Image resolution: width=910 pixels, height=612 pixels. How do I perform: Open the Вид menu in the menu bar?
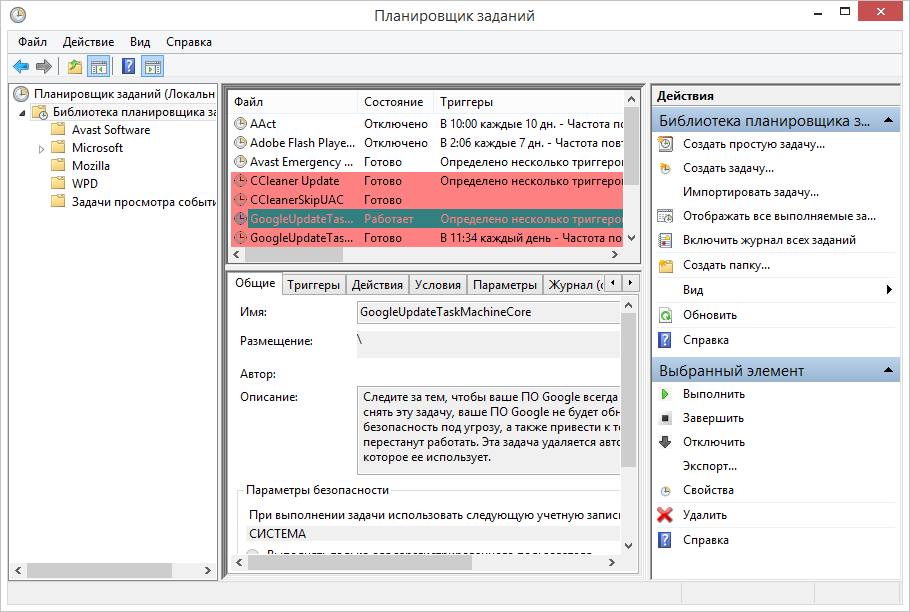(x=140, y=42)
